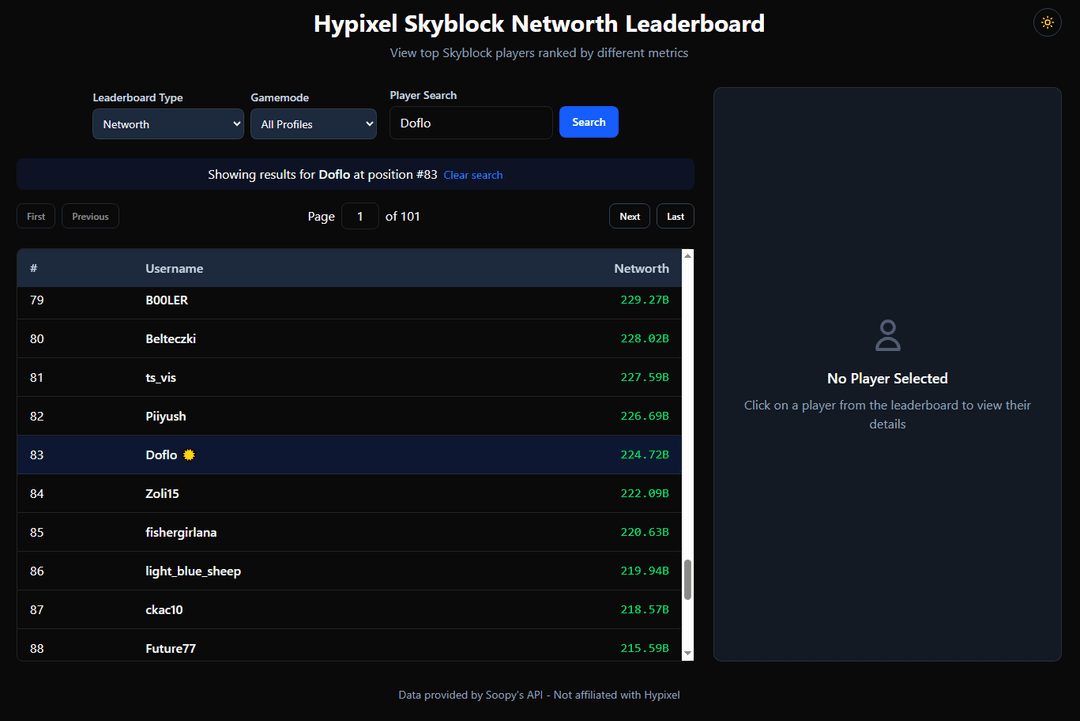The image size is (1080, 721).
Task: Go to the First page
Action: pyautogui.click(x=36, y=216)
